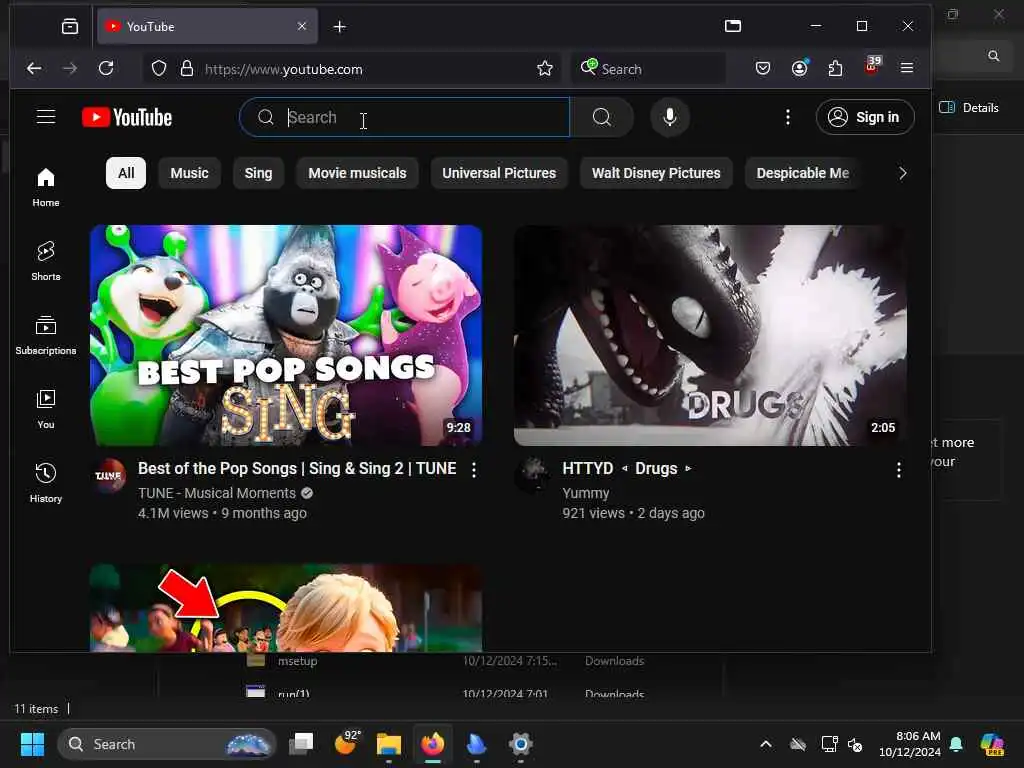Click the magnifier search button beside YouTube search field

[601, 118]
